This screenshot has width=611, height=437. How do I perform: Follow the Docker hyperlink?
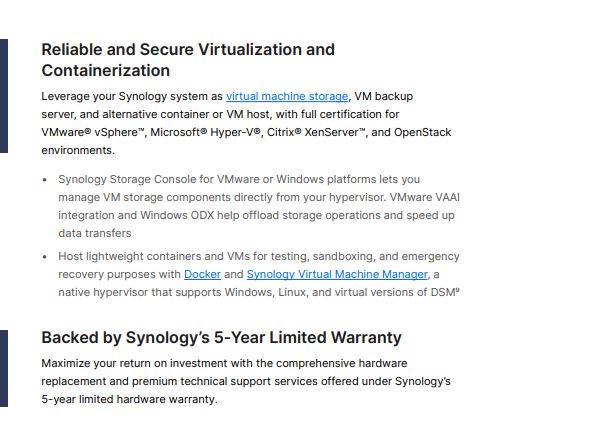[202, 274]
